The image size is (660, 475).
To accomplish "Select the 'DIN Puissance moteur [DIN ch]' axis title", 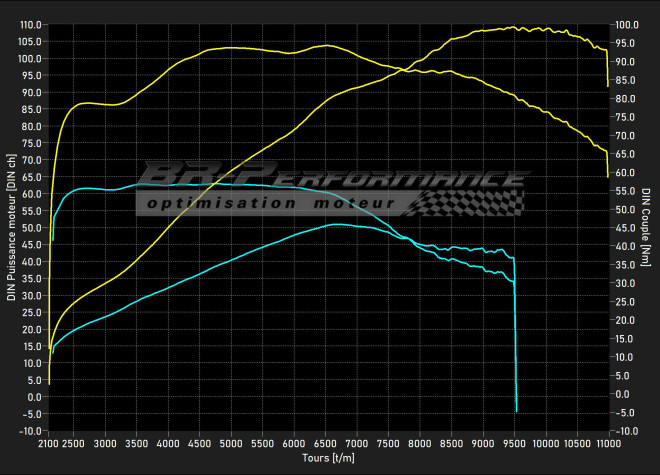I will (11, 230).
